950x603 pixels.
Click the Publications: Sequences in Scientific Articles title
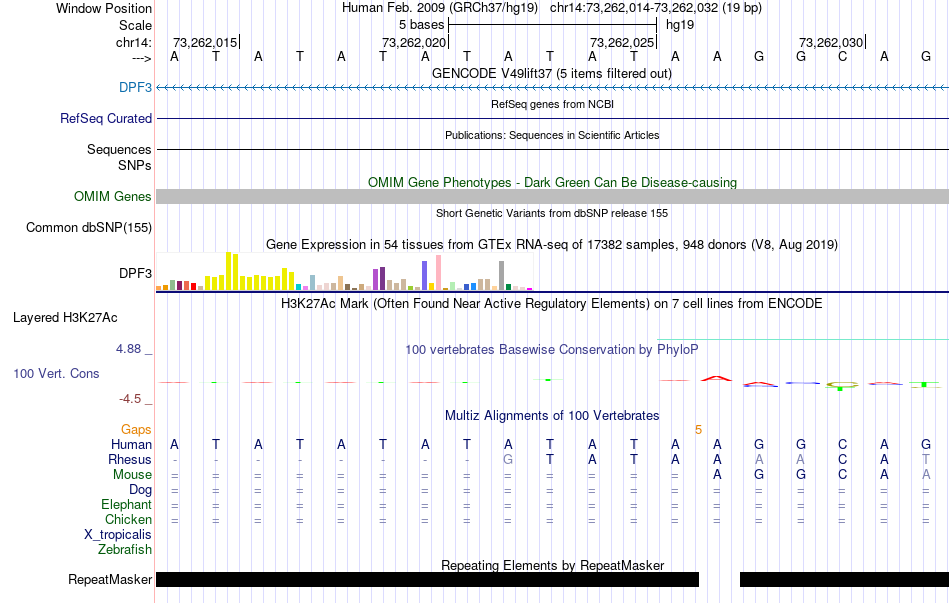click(552, 135)
